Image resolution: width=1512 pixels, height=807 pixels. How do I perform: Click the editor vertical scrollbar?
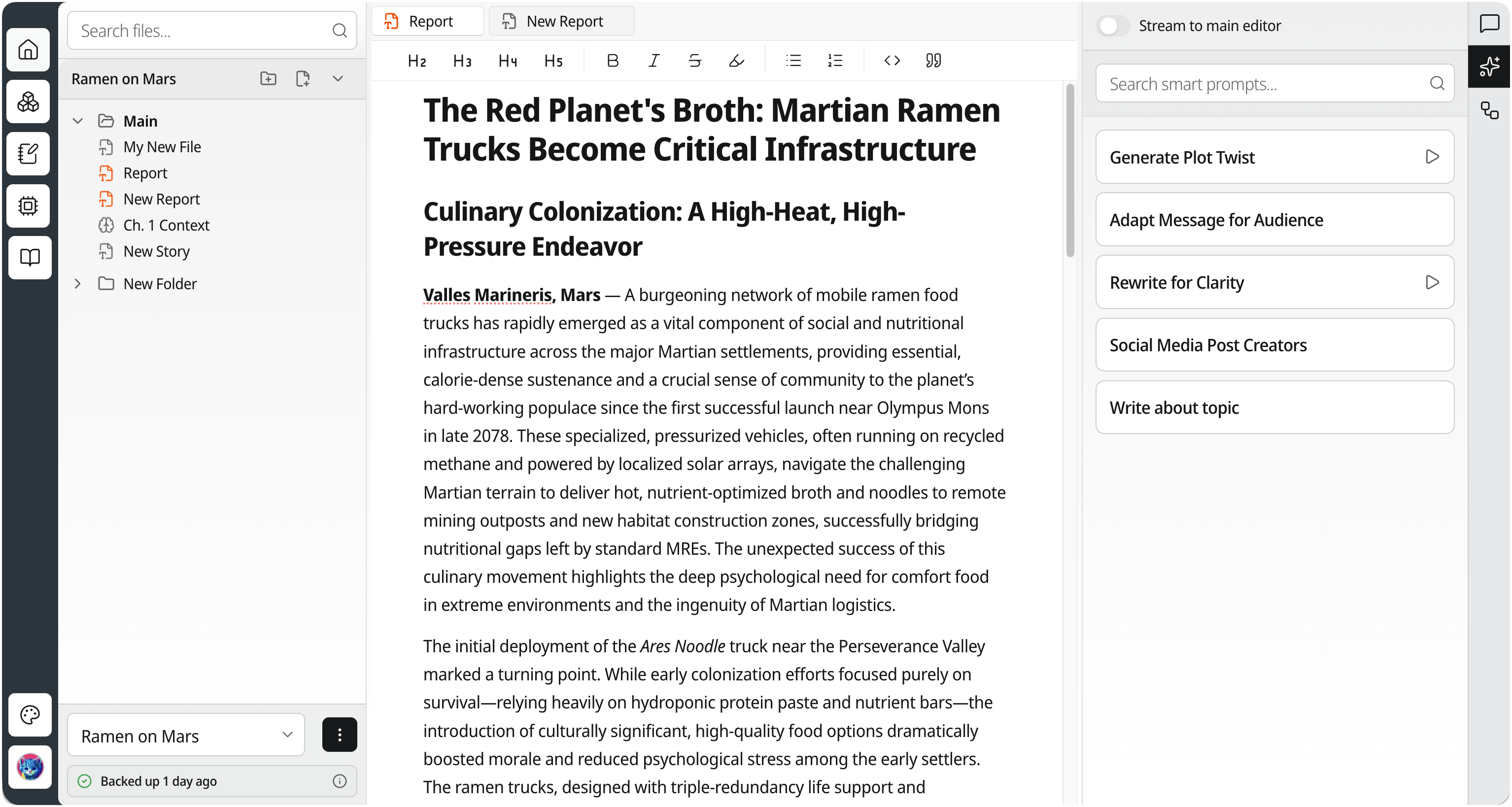tap(1069, 170)
